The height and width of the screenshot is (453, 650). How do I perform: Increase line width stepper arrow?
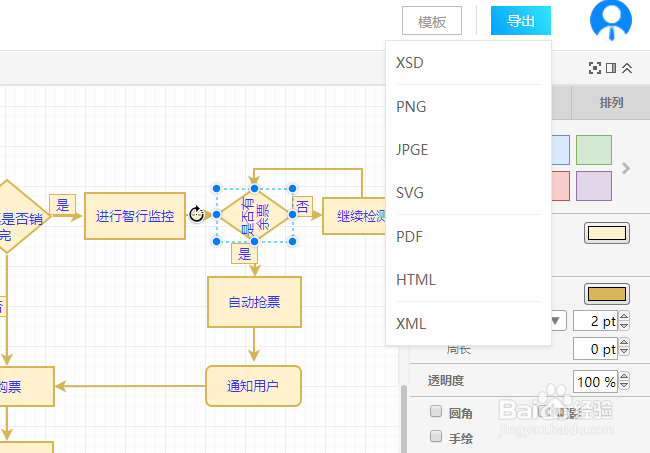(624, 317)
